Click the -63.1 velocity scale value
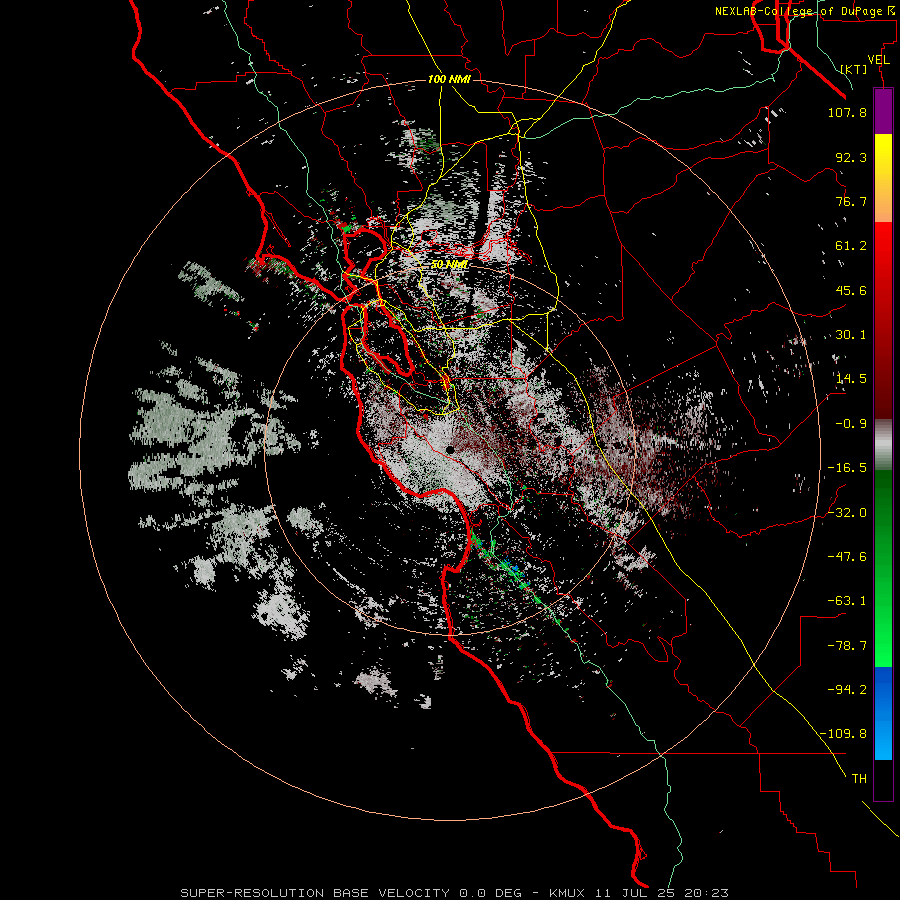 point(847,601)
